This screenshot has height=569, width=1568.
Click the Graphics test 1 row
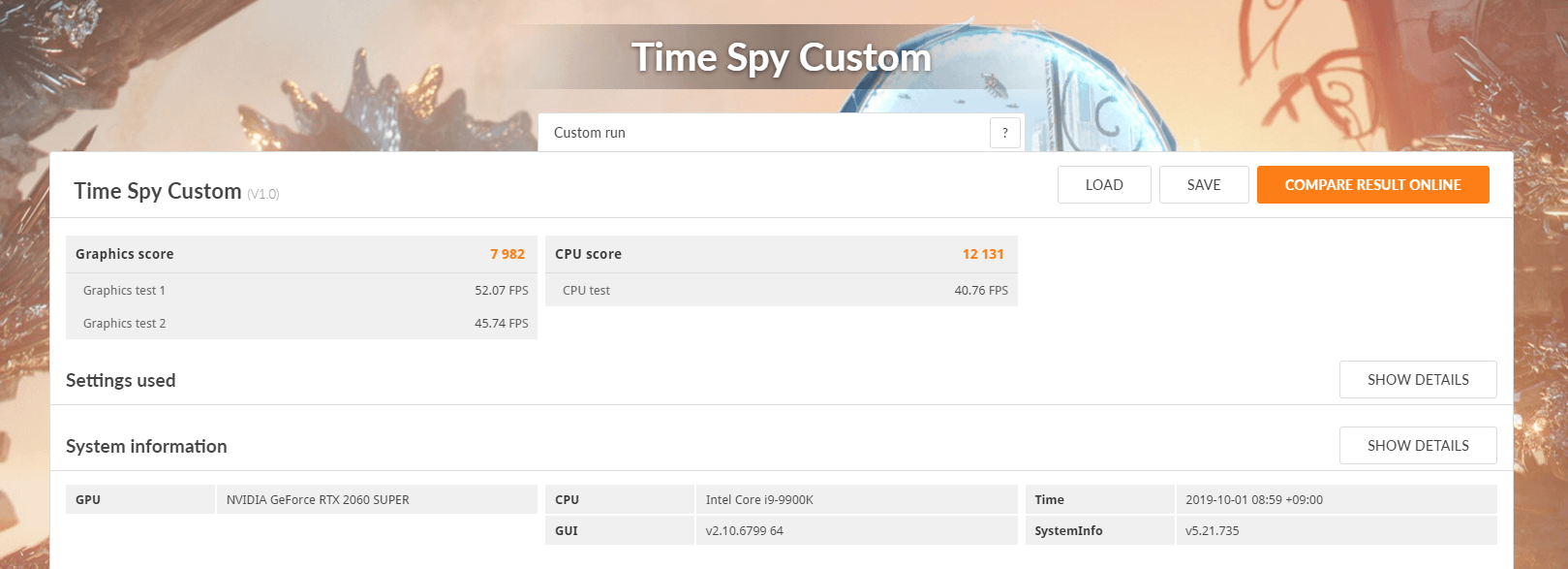(301, 291)
